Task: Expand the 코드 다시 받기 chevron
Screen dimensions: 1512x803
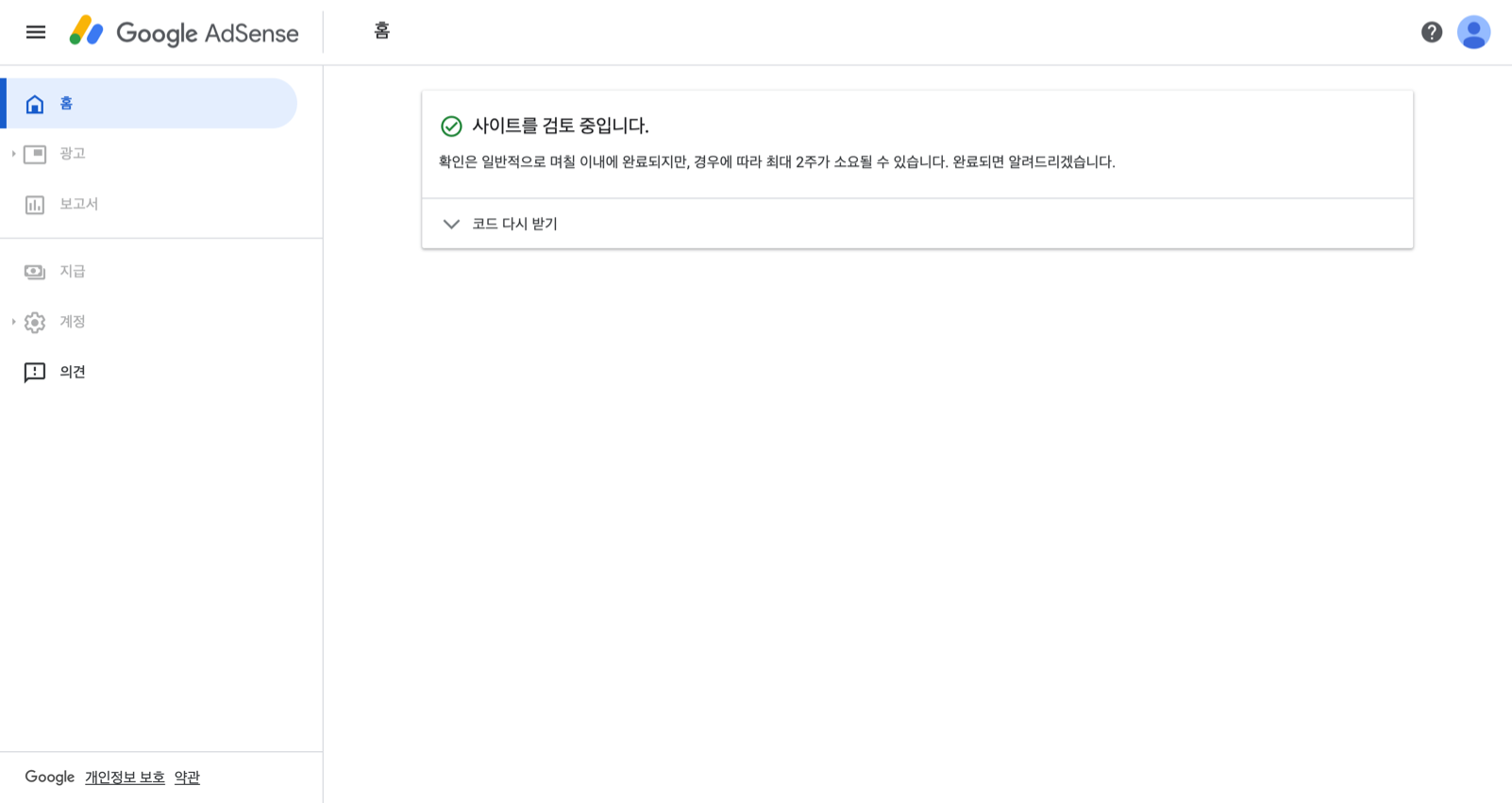Action: pos(451,224)
